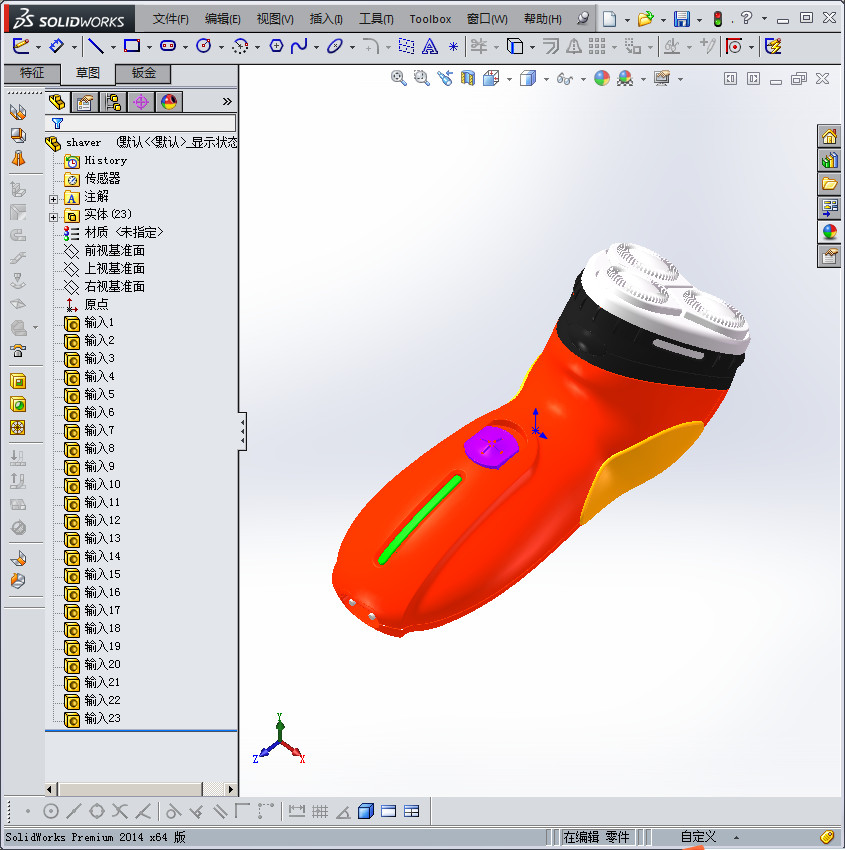Open the 文件(F) menu
Viewport: 845px width, 850px height.
tap(170, 19)
